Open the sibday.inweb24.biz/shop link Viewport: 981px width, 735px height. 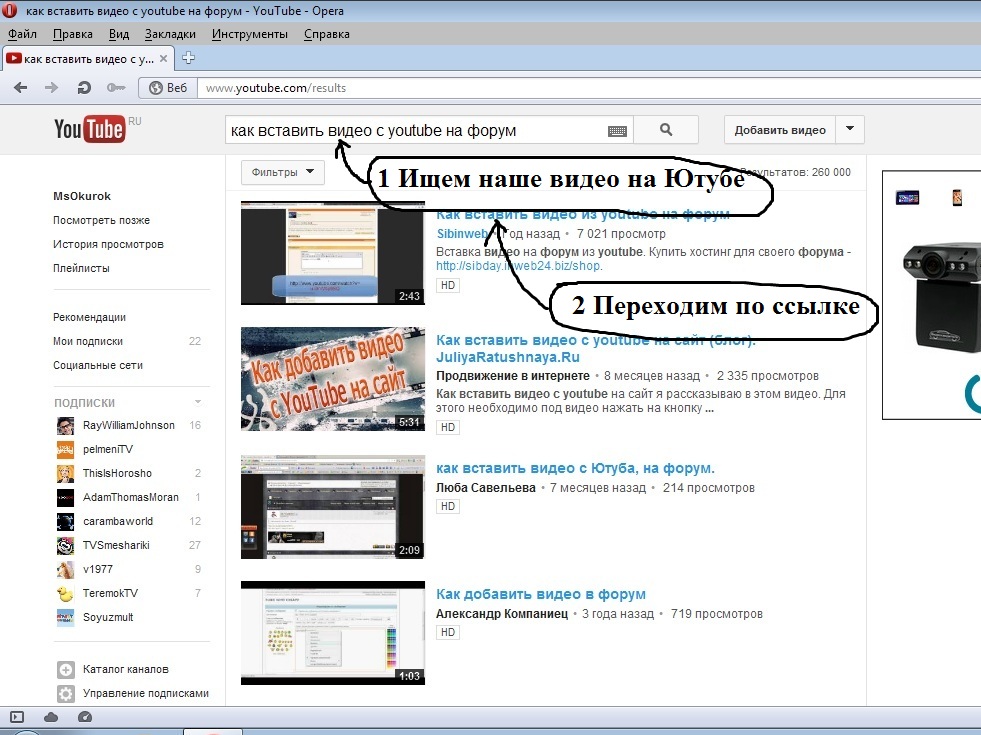coord(519,266)
